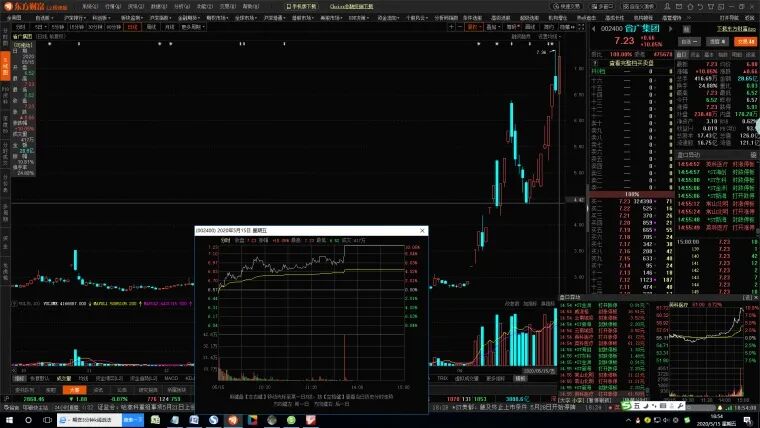Expand the 自选股 dropdown
Image resolution: width=760 pixels, height=428 pixels.
(45, 17)
